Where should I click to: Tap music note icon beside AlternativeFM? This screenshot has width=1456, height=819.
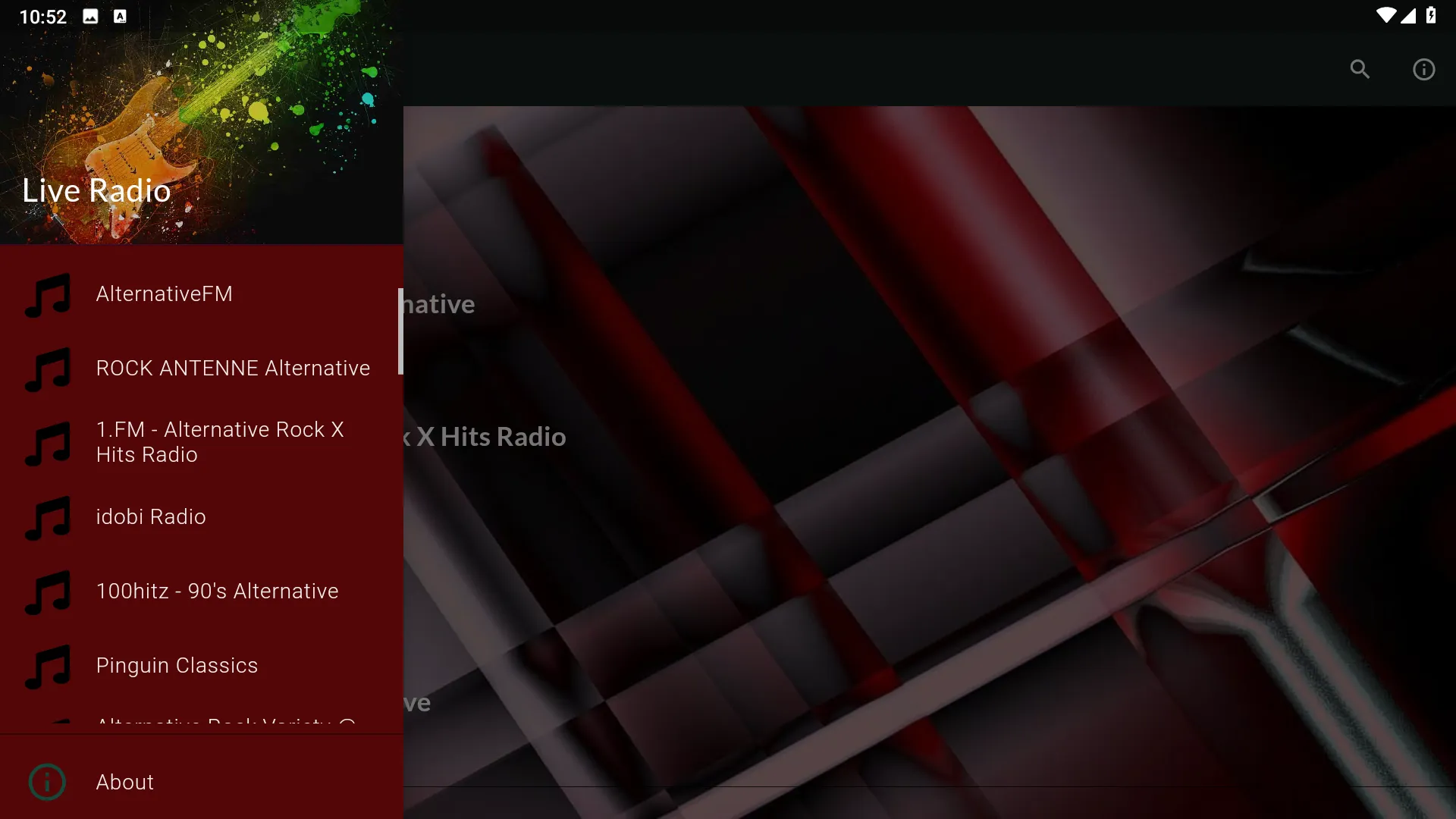(x=48, y=294)
